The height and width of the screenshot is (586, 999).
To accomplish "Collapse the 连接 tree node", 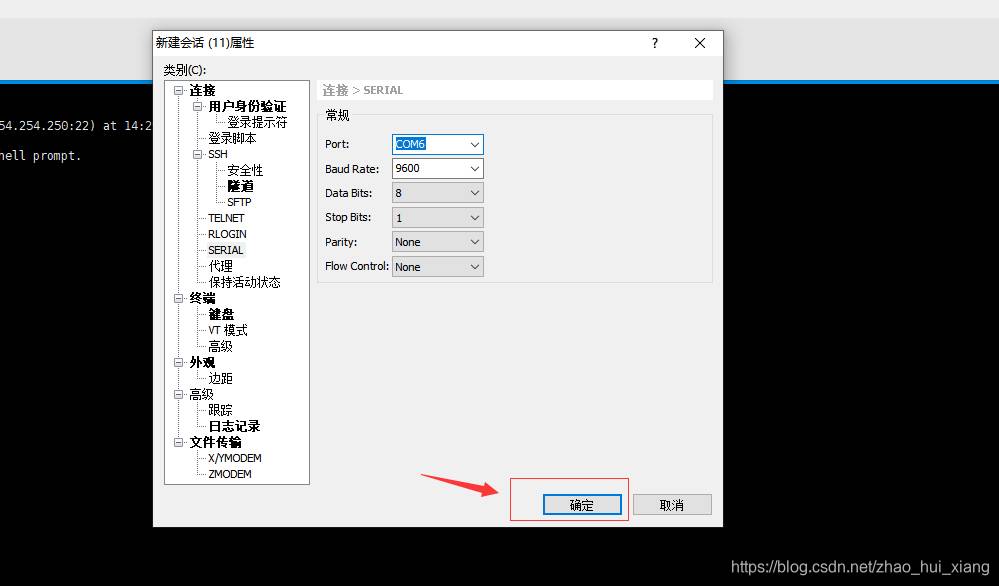I will [x=178, y=90].
